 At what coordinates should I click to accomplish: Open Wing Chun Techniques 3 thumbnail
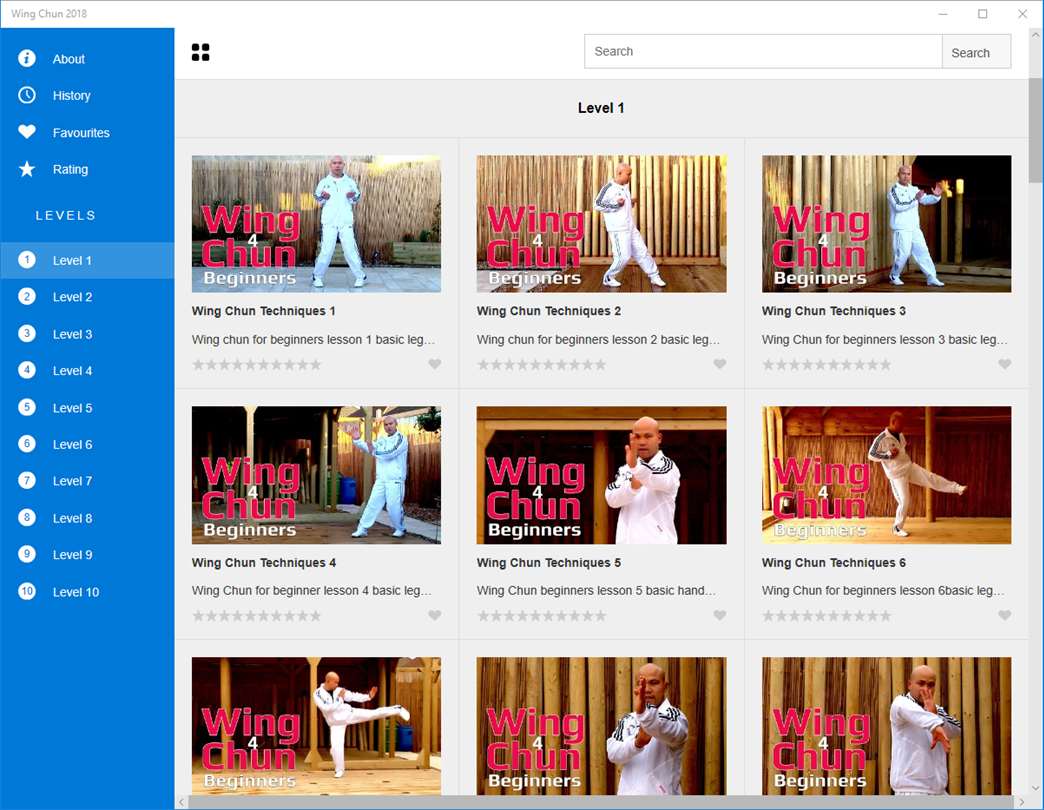[886, 224]
